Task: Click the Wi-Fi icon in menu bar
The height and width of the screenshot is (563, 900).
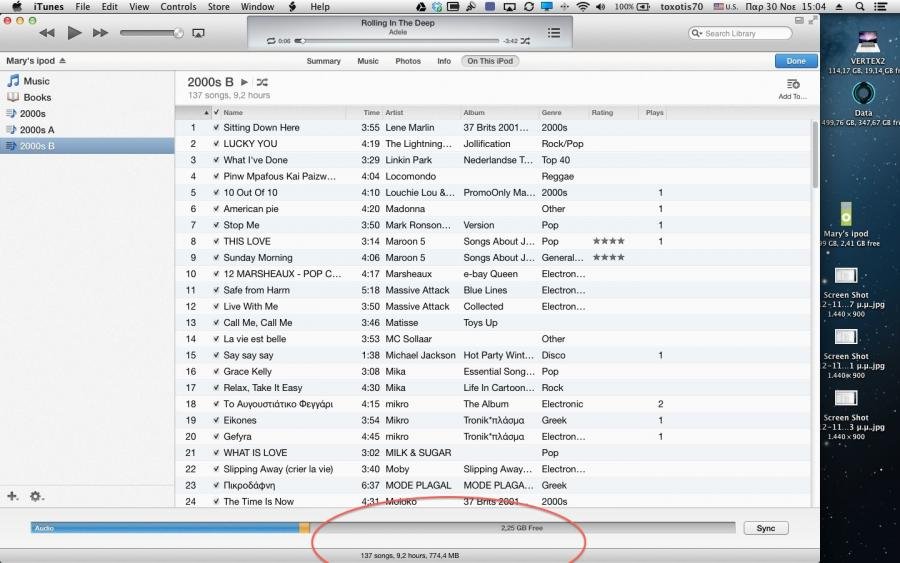Action: click(x=583, y=7)
